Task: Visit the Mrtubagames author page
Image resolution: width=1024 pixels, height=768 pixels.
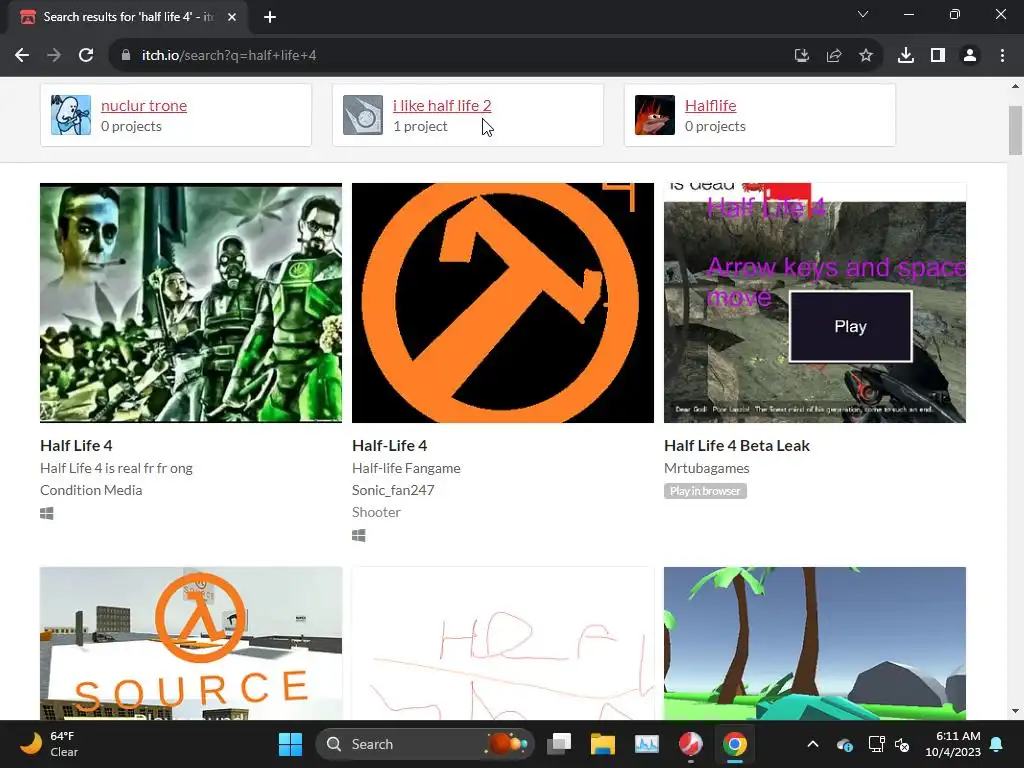Action: [x=707, y=468]
